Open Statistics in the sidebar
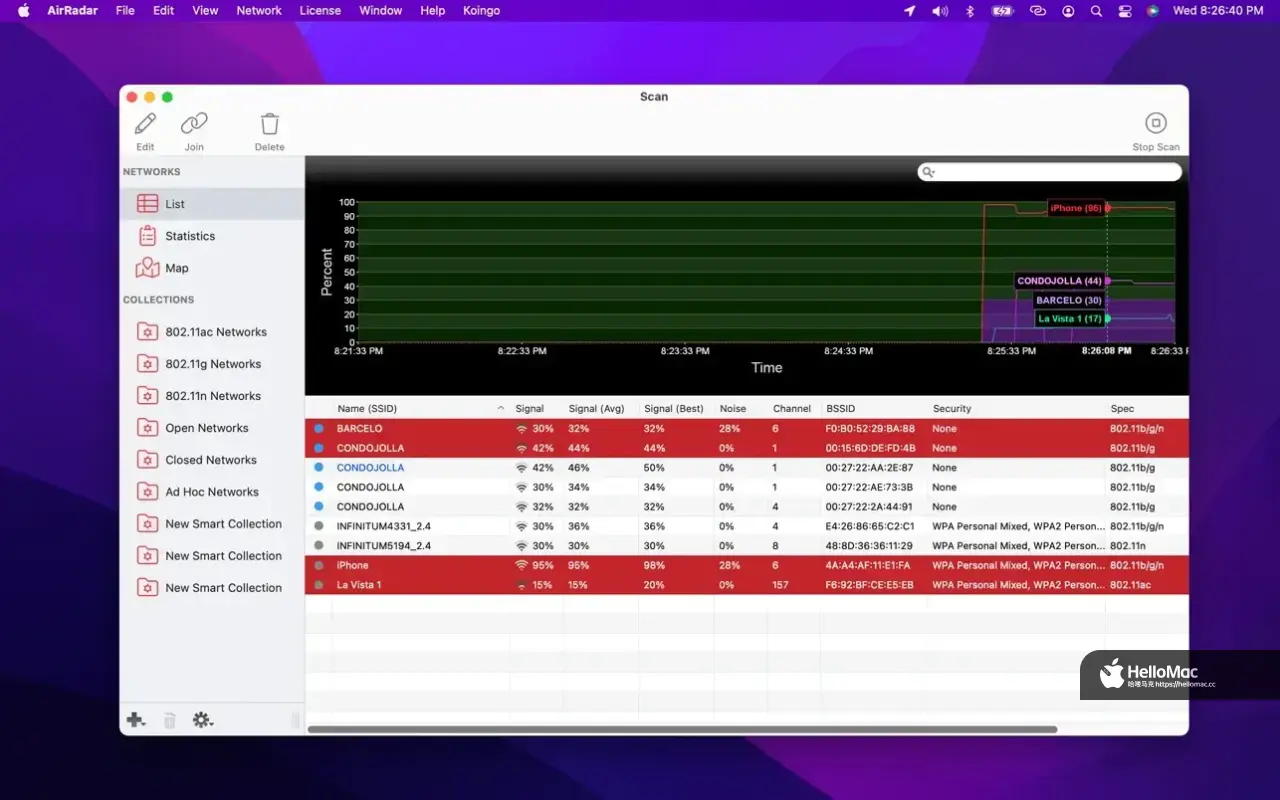 tap(212, 236)
